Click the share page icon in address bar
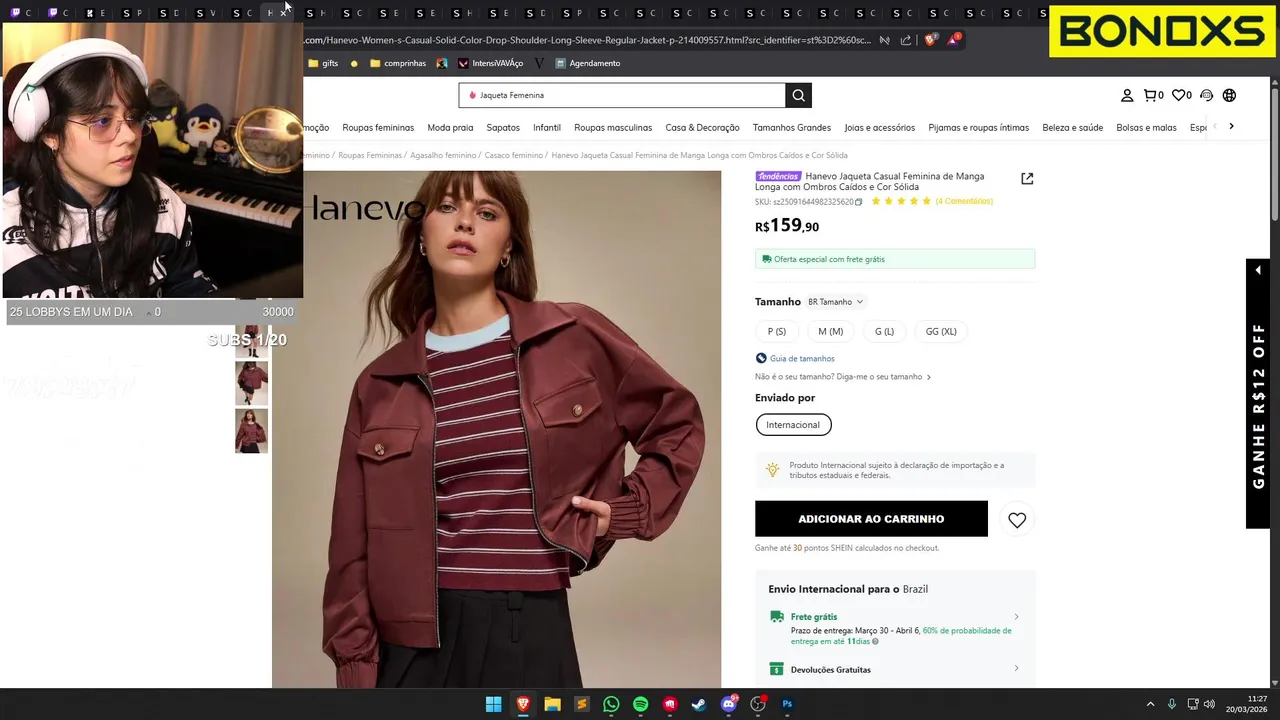The height and width of the screenshot is (720, 1280). tap(906, 40)
